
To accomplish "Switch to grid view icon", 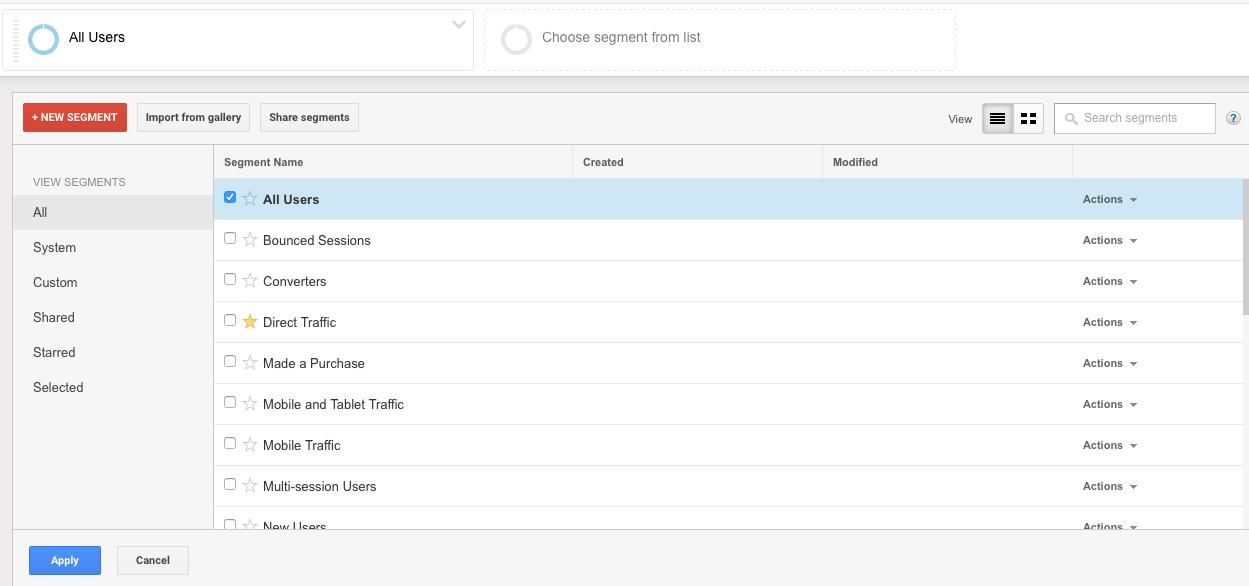I will [x=1028, y=118].
